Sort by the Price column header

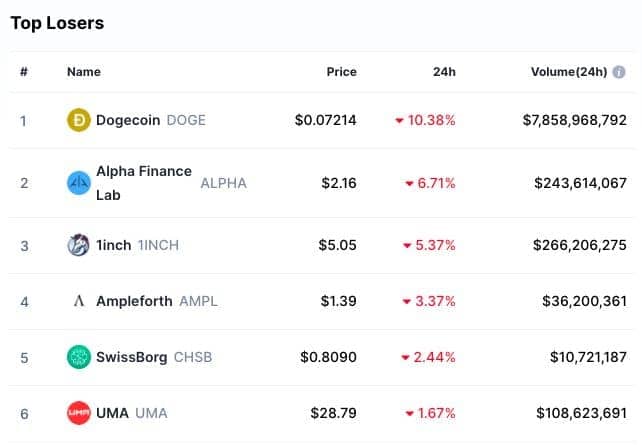click(341, 72)
